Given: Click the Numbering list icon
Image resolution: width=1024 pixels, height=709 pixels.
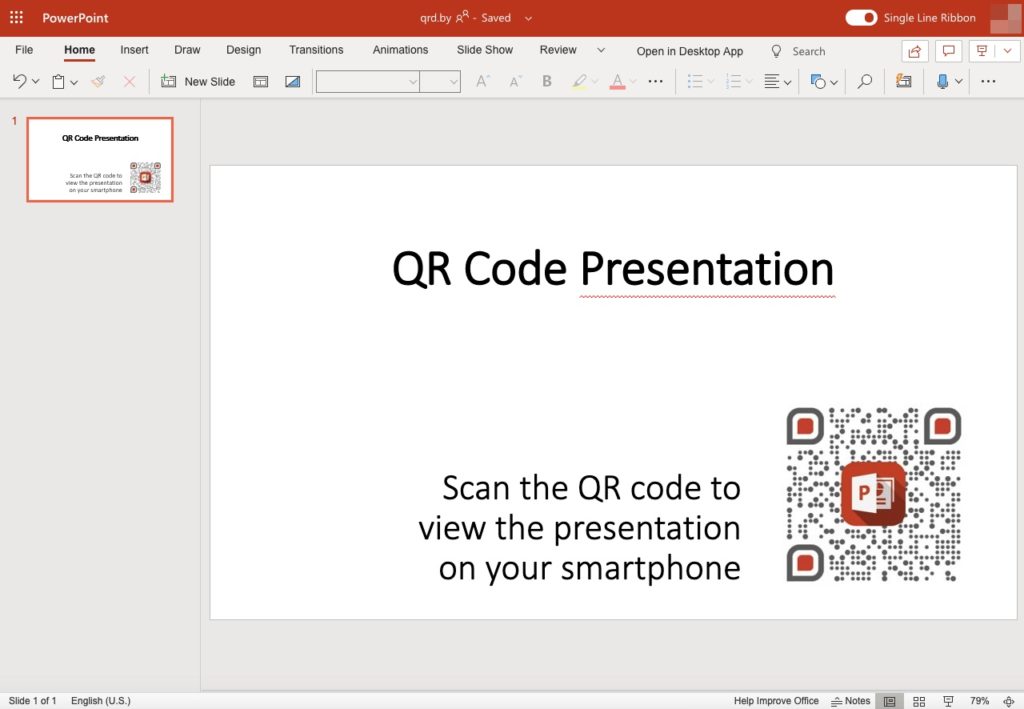Looking at the screenshot, I should point(733,82).
